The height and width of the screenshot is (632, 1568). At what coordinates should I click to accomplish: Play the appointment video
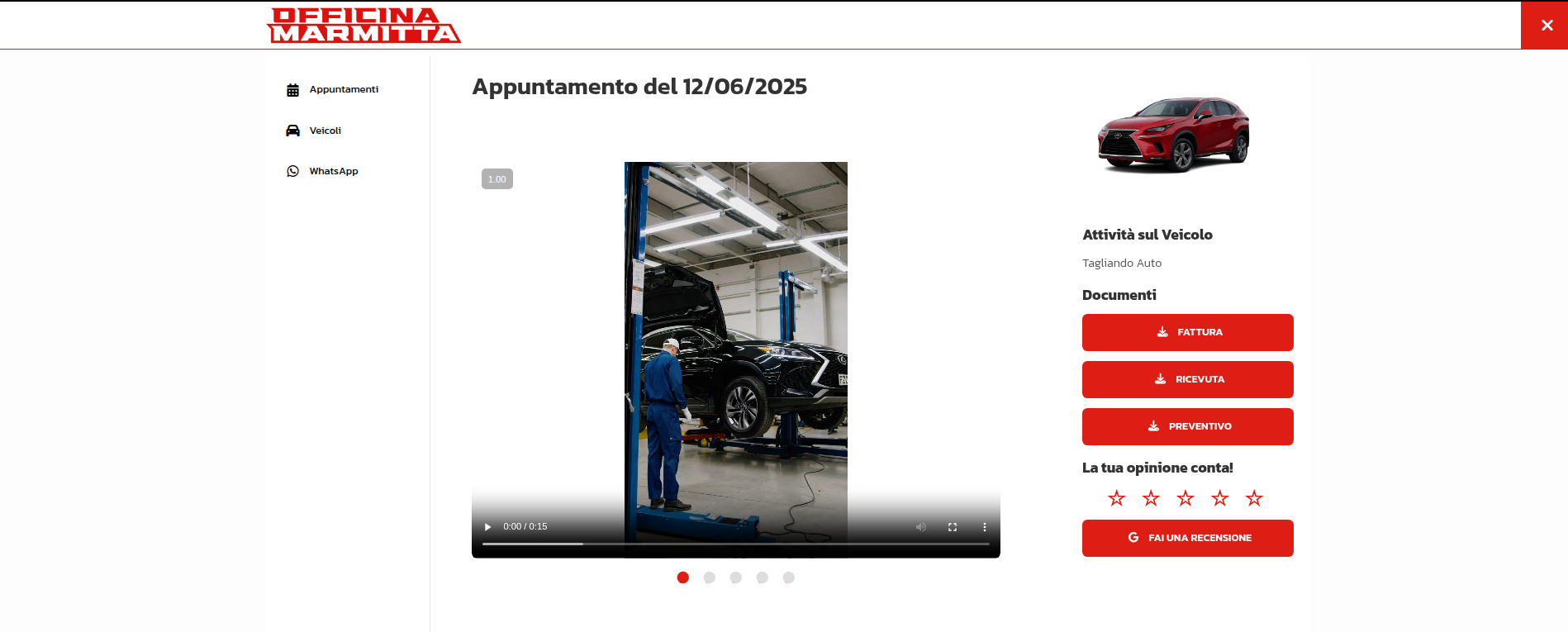tap(487, 527)
